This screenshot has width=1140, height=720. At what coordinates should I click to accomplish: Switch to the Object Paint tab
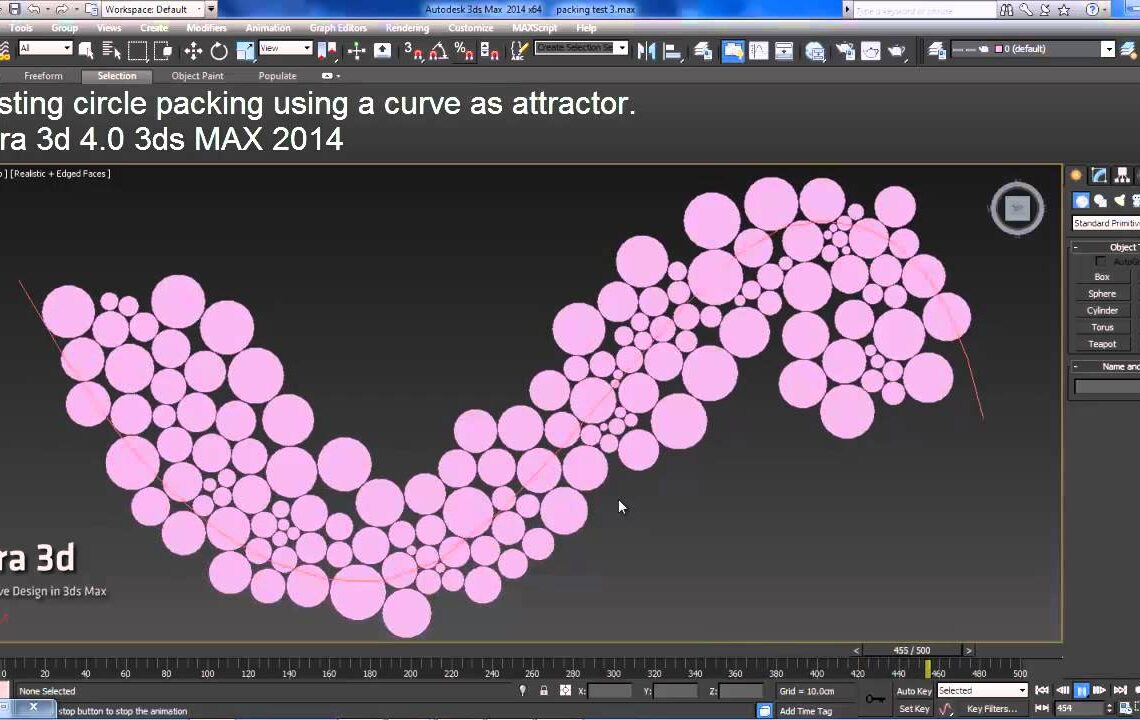tap(197, 76)
